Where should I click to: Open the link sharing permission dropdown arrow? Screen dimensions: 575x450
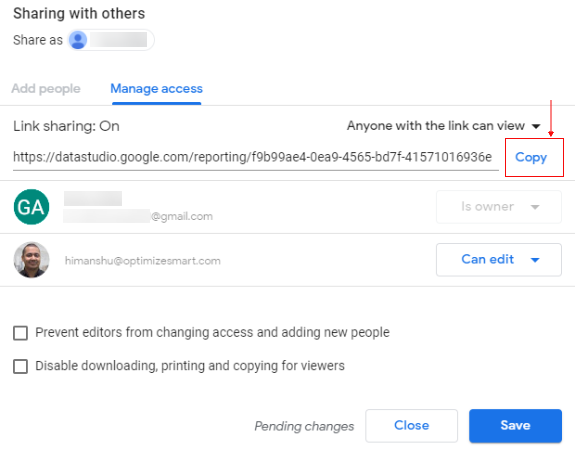point(536,126)
